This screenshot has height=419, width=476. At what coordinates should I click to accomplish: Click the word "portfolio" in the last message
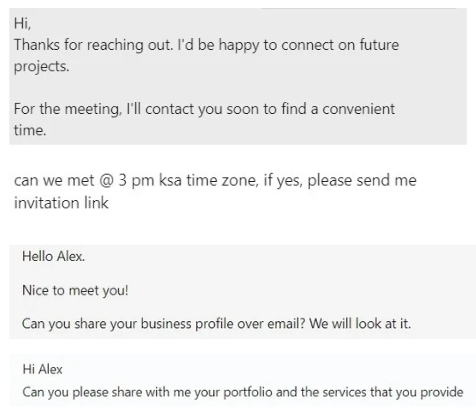248,392
